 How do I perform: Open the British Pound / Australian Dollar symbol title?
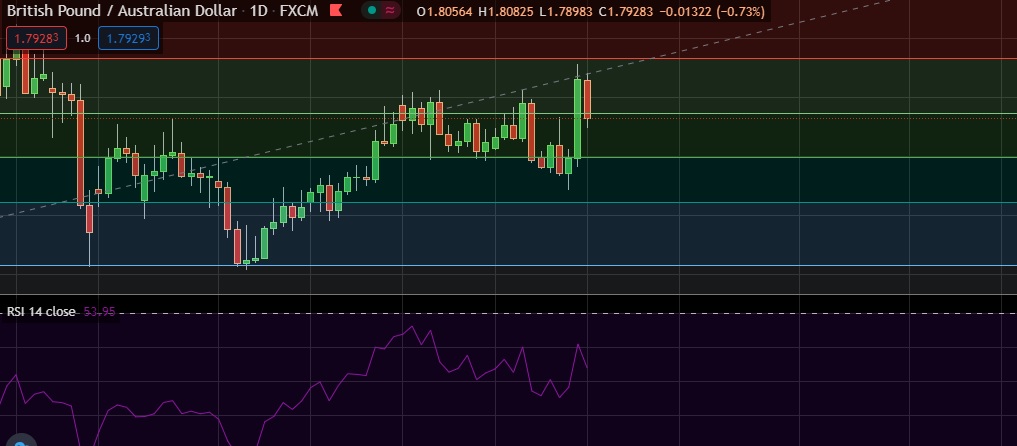tap(121, 11)
